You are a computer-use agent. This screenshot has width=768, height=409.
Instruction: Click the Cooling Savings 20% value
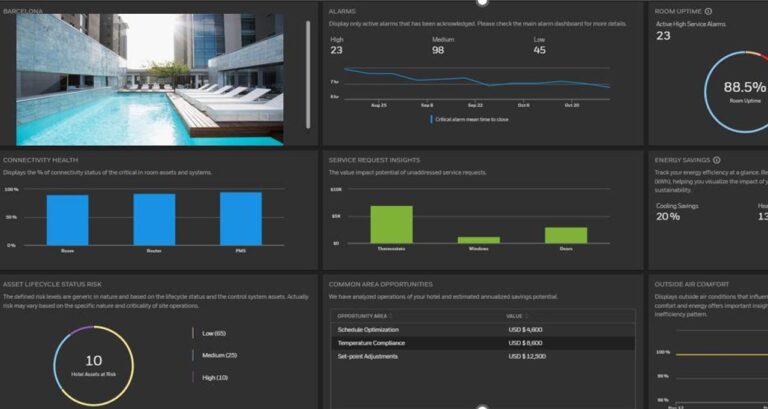(668, 217)
